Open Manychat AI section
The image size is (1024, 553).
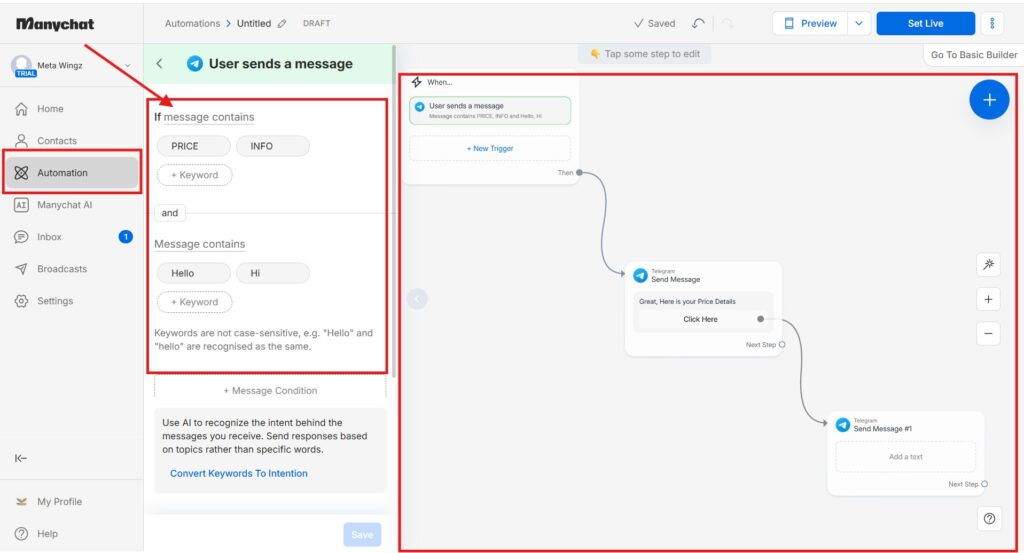(x=64, y=204)
